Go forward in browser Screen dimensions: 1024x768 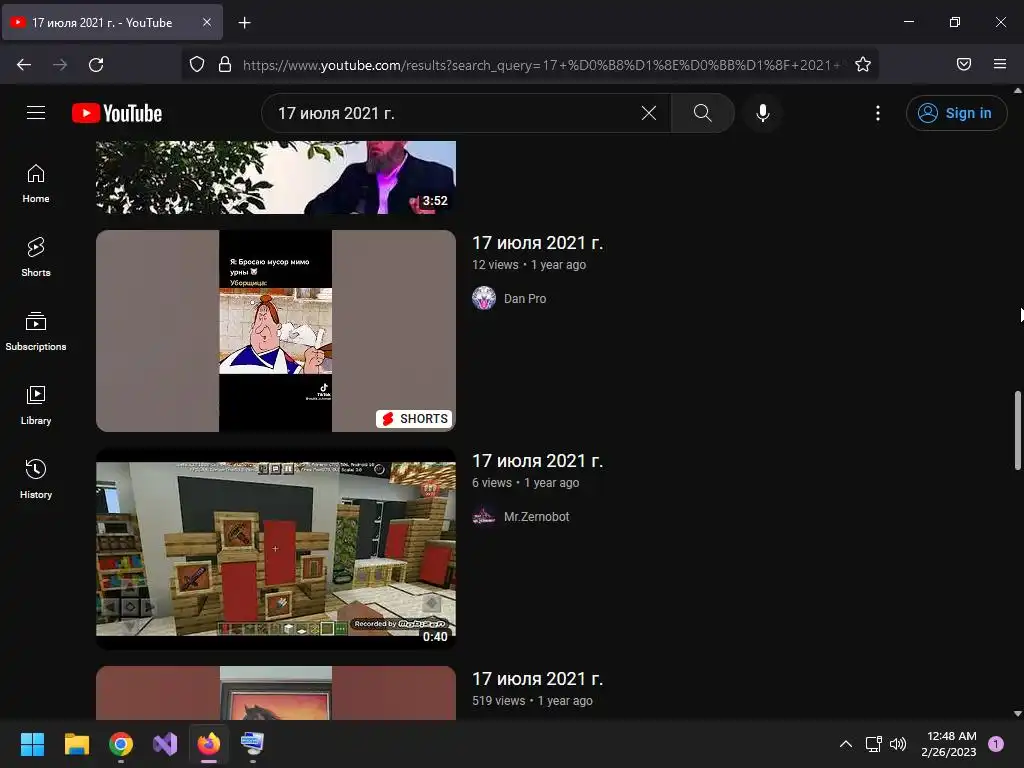pyautogui.click(x=60, y=64)
